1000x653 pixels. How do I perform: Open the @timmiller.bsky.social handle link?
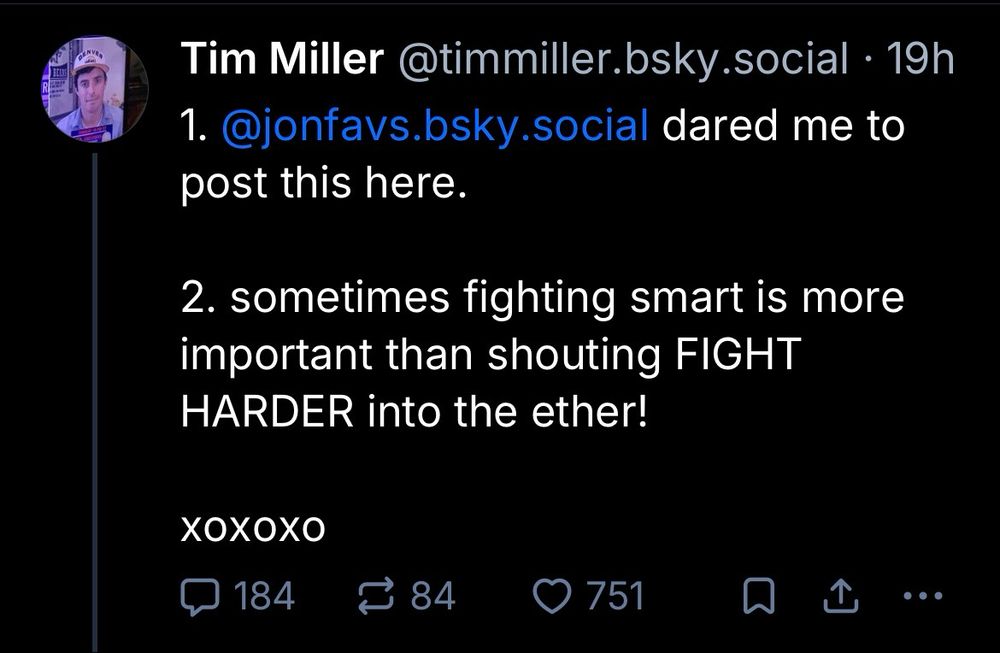[x=624, y=61]
